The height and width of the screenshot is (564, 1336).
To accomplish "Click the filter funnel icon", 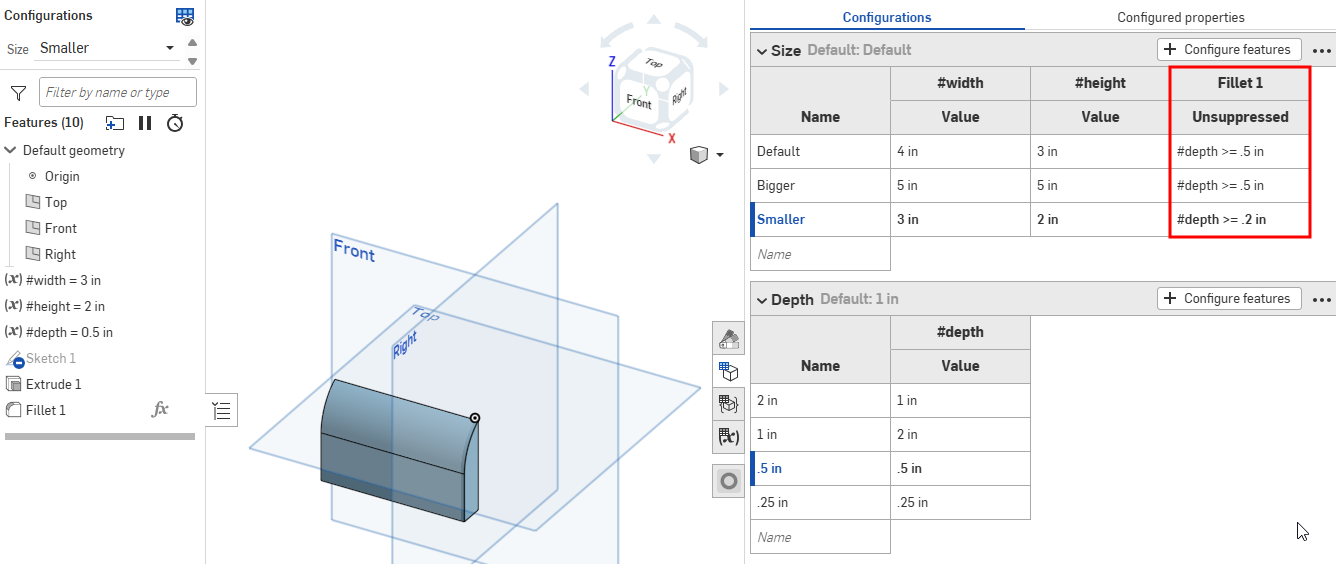I will point(18,93).
